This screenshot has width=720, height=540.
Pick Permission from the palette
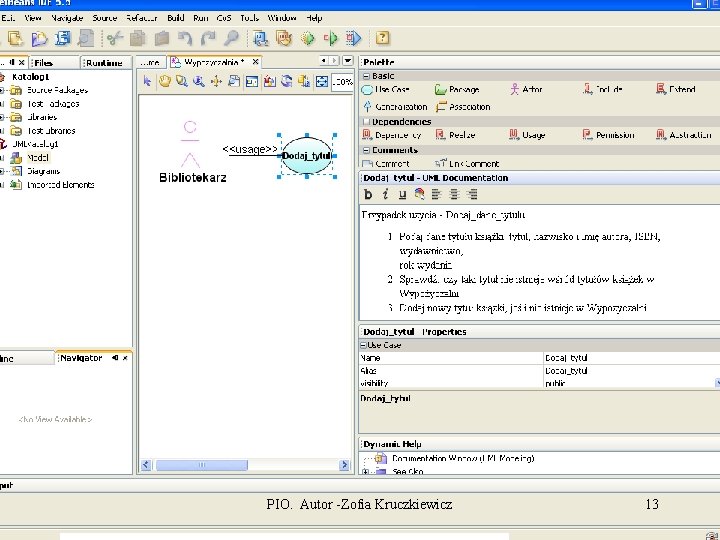pyautogui.click(x=608, y=135)
